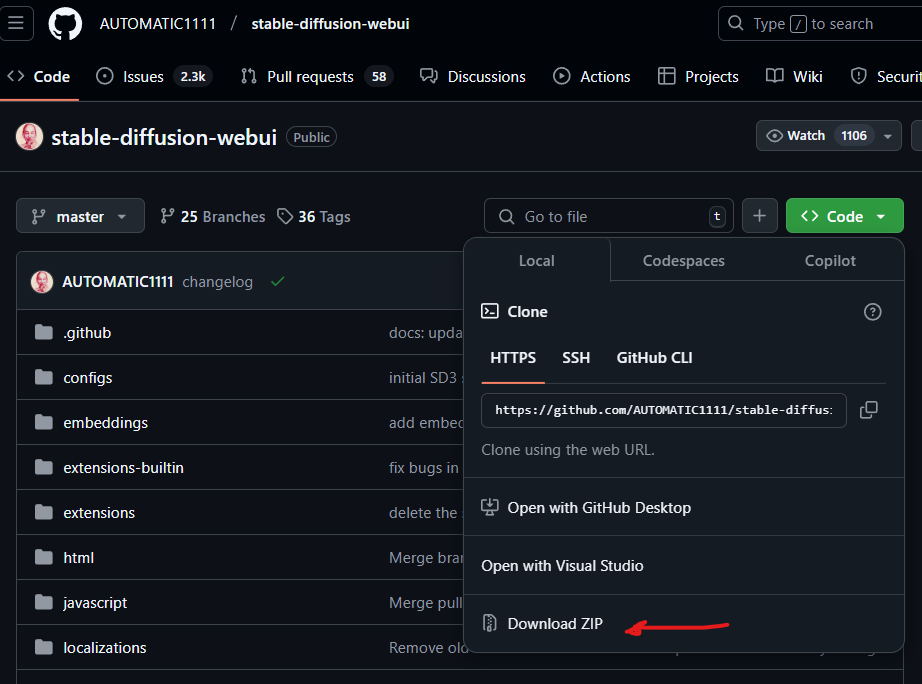Click the zip file icon beside Download ZIP
The width and height of the screenshot is (922, 684).
[489, 623]
